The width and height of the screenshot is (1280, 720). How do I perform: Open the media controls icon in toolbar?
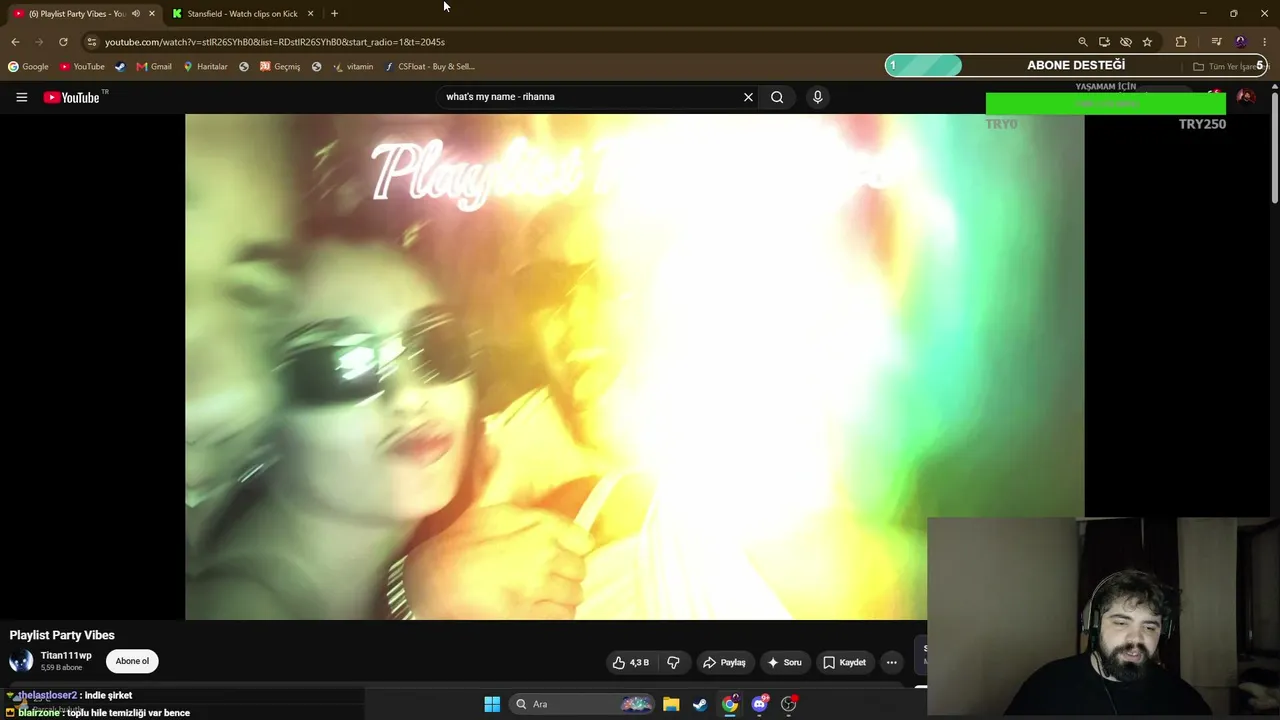(x=1216, y=42)
